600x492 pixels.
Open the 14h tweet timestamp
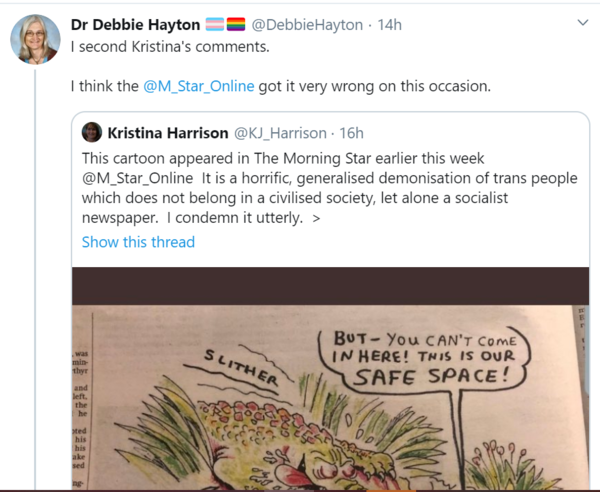click(389, 24)
